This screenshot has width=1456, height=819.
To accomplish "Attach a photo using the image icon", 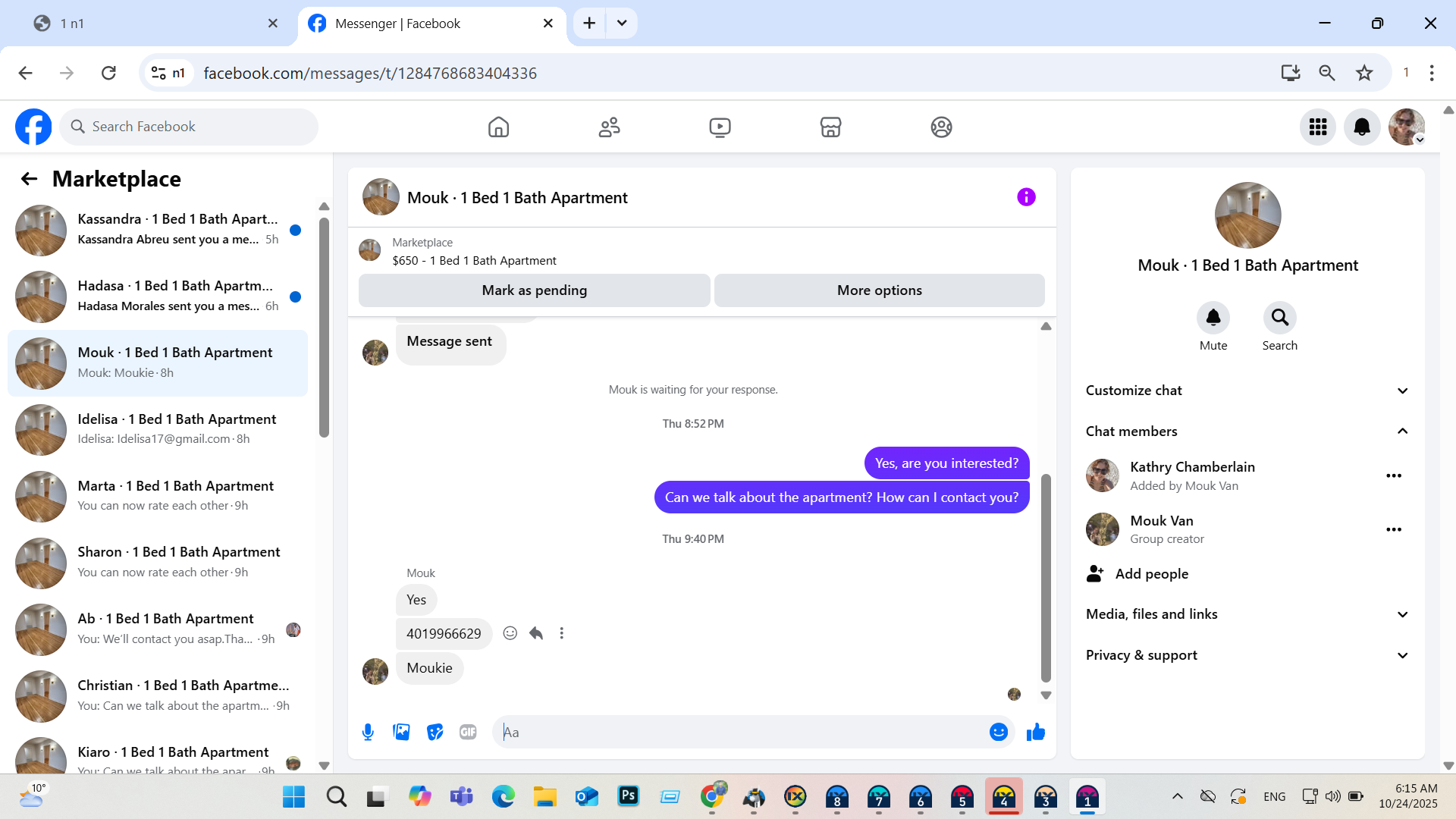I will click(x=401, y=732).
